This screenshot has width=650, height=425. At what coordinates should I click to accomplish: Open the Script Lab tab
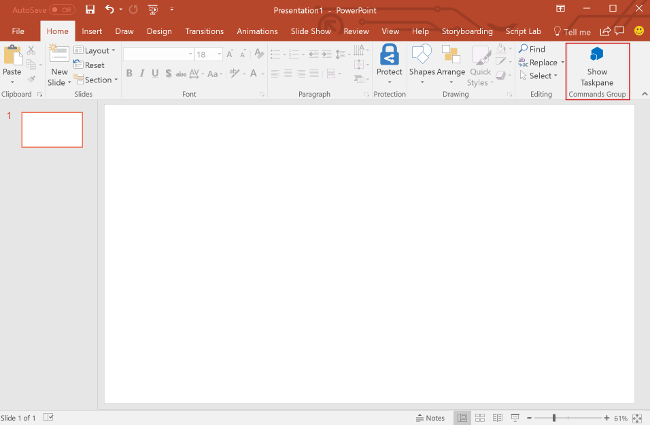[523, 31]
